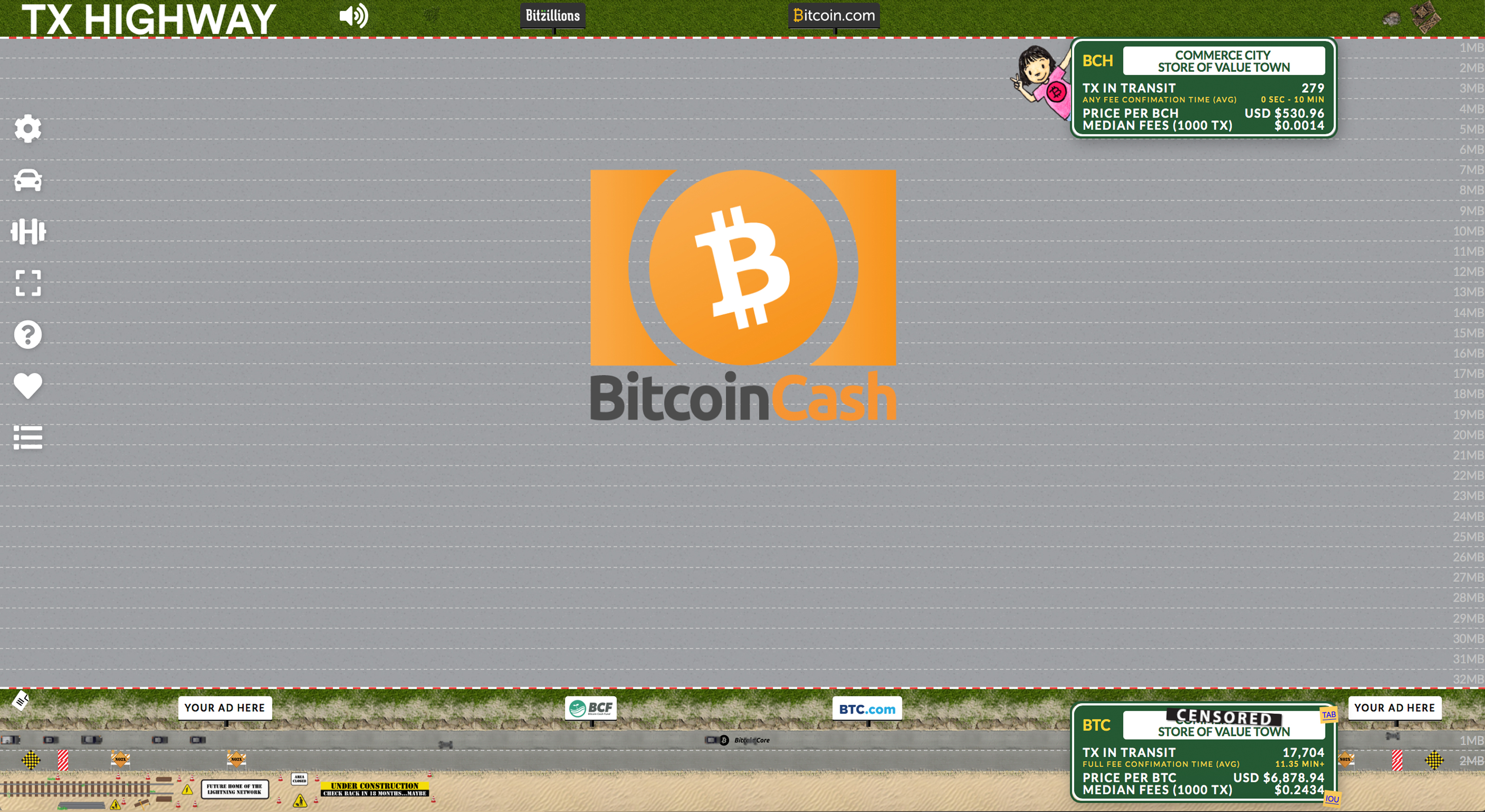Click Future Home of the Lightning Network sign
Screen dimensions: 1485x812
pyautogui.click(x=235, y=789)
